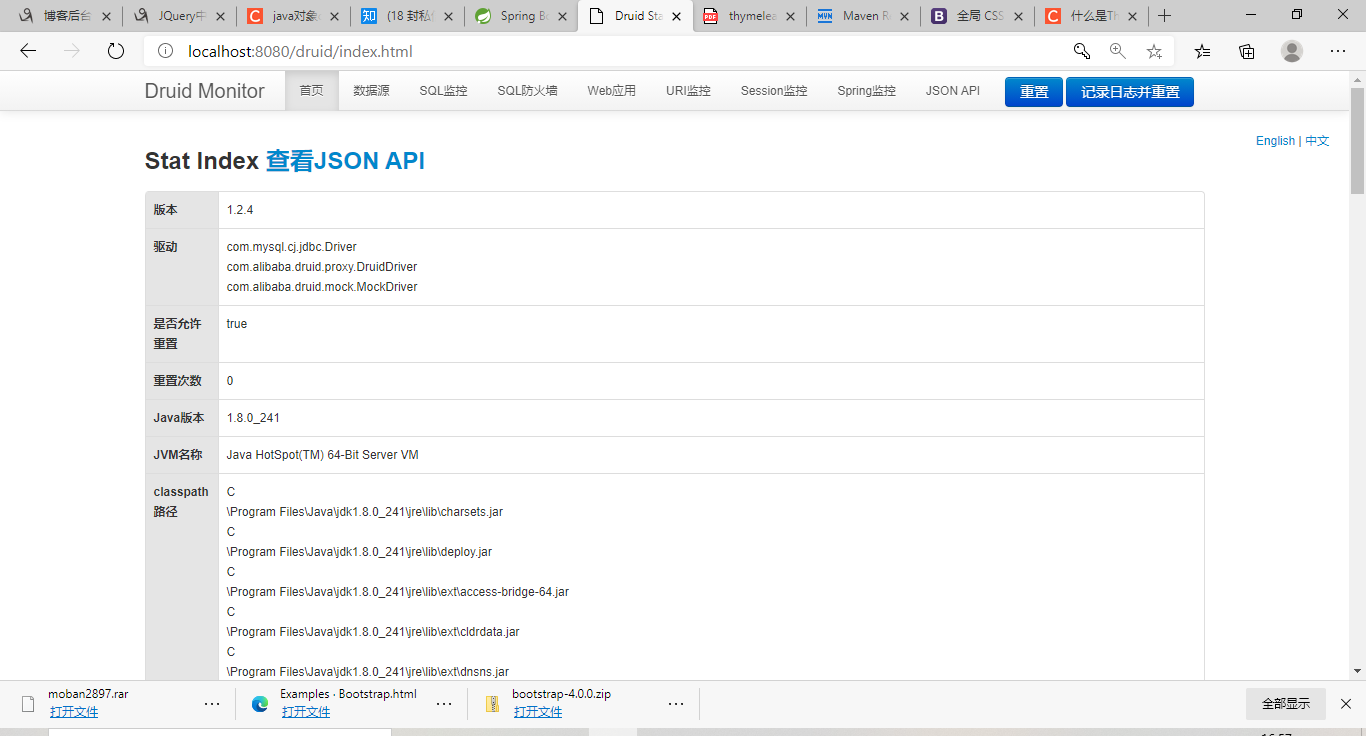The image size is (1366, 736).
Task: Open the Session监控 nav item
Action: (x=774, y=91)
